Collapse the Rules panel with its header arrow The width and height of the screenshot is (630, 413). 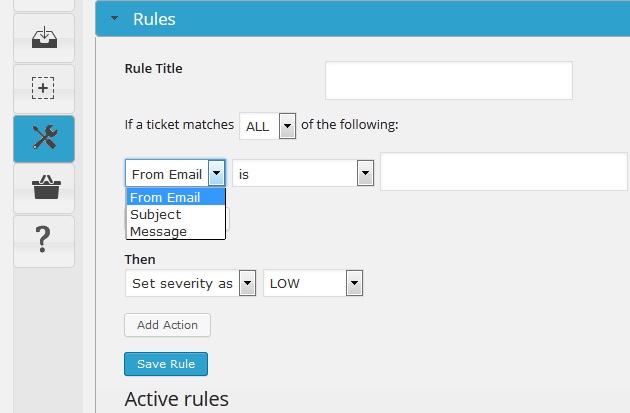115,18
